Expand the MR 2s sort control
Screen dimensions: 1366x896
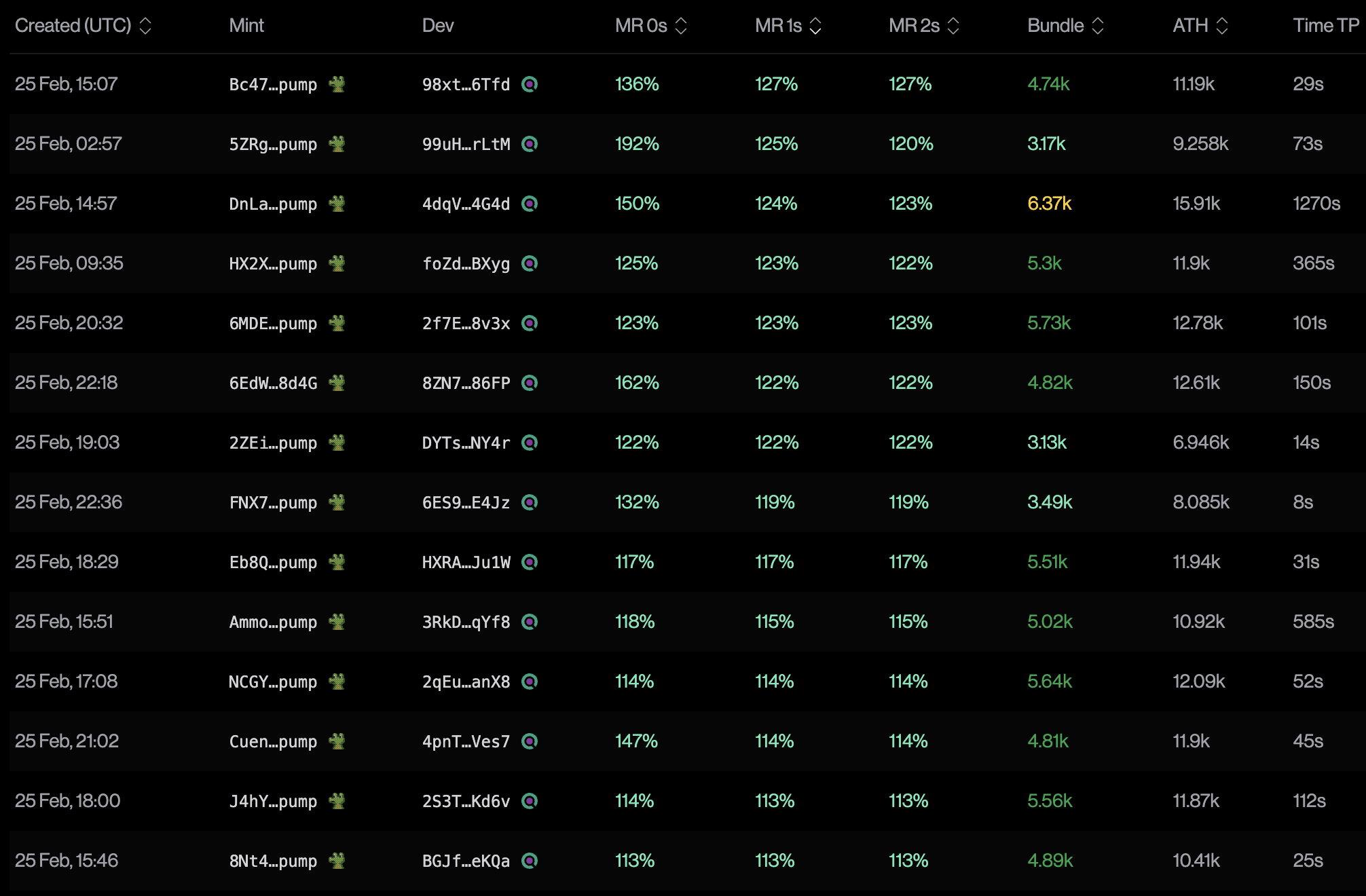pos(954,26)
